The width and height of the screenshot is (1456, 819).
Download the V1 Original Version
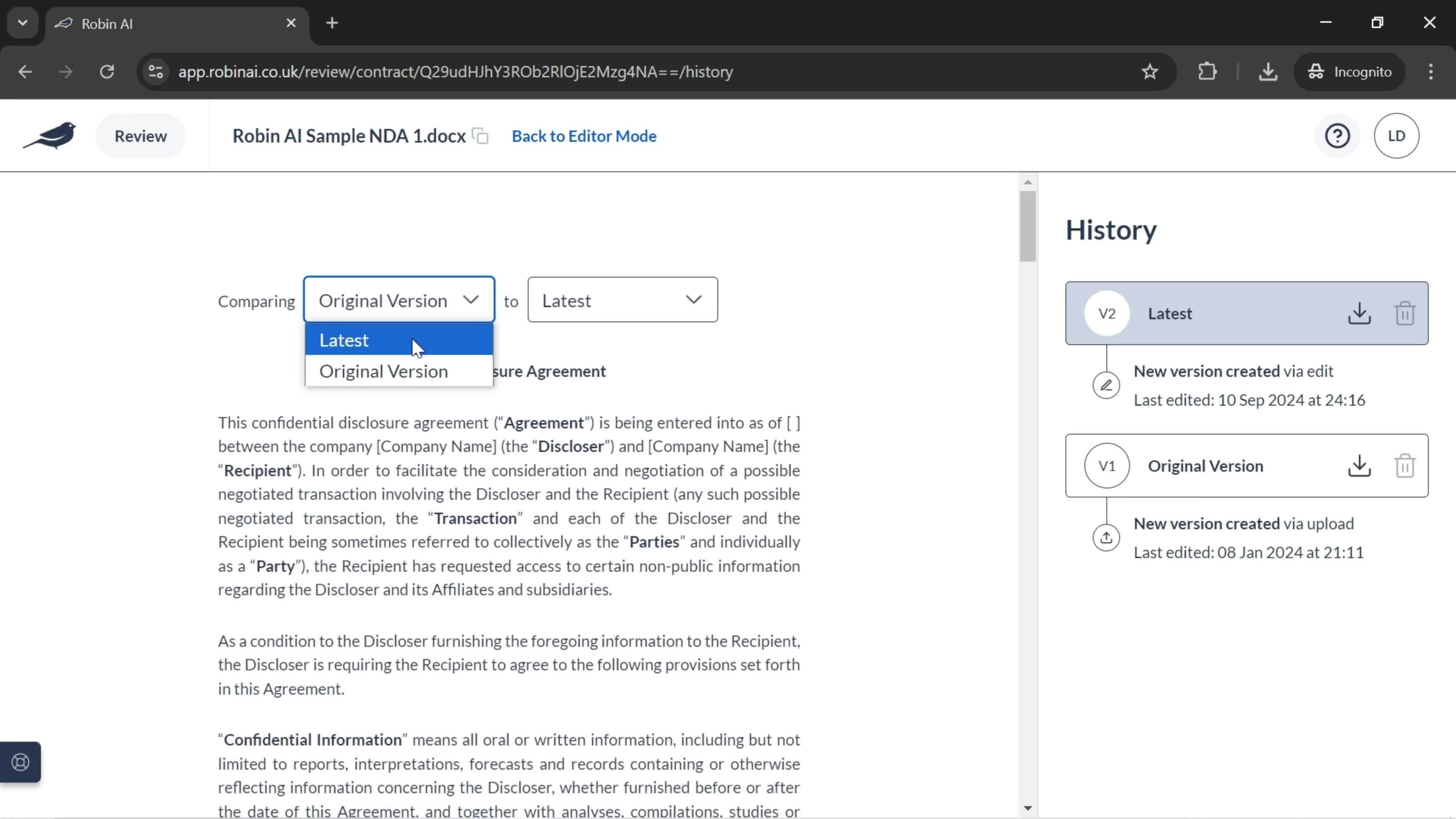(x=1359, y=466)
